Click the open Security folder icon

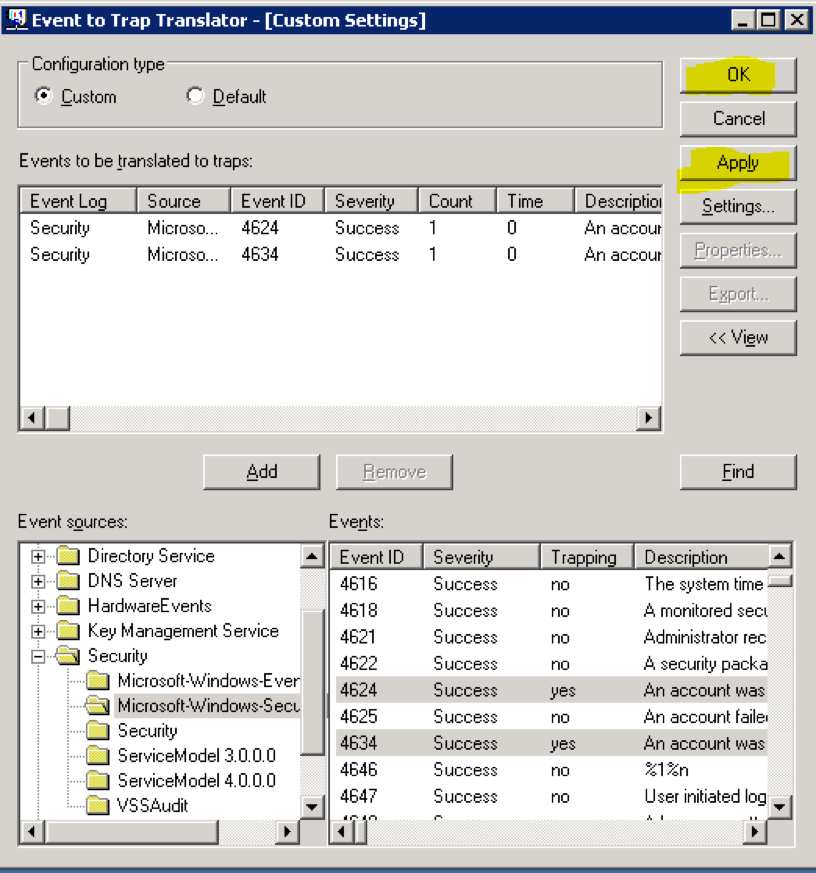67,657
